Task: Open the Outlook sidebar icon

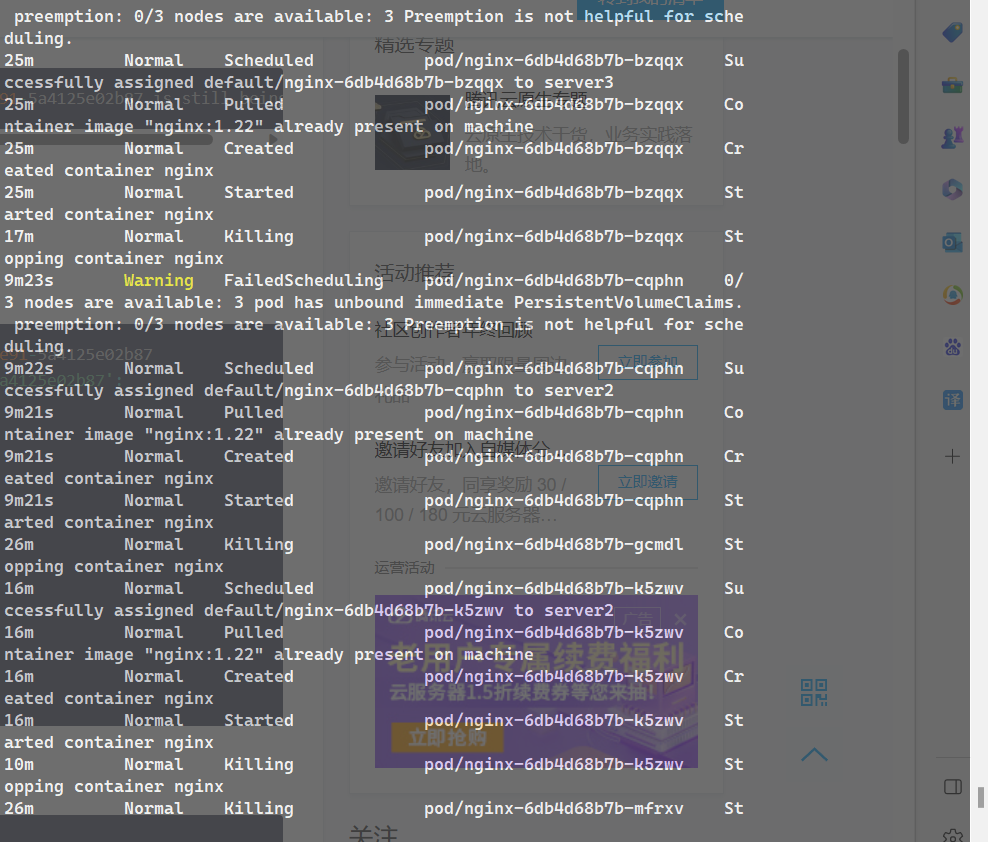Action: 952,242
